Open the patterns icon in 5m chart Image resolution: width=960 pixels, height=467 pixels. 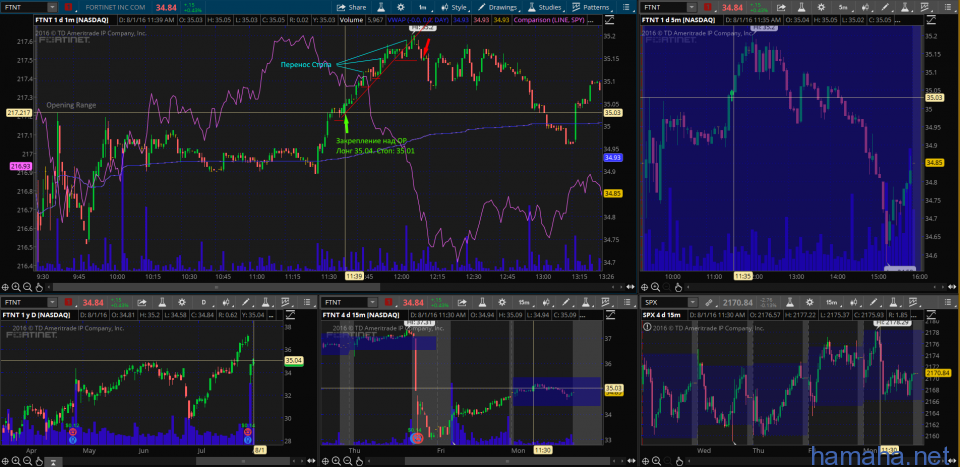pos(925,7)
